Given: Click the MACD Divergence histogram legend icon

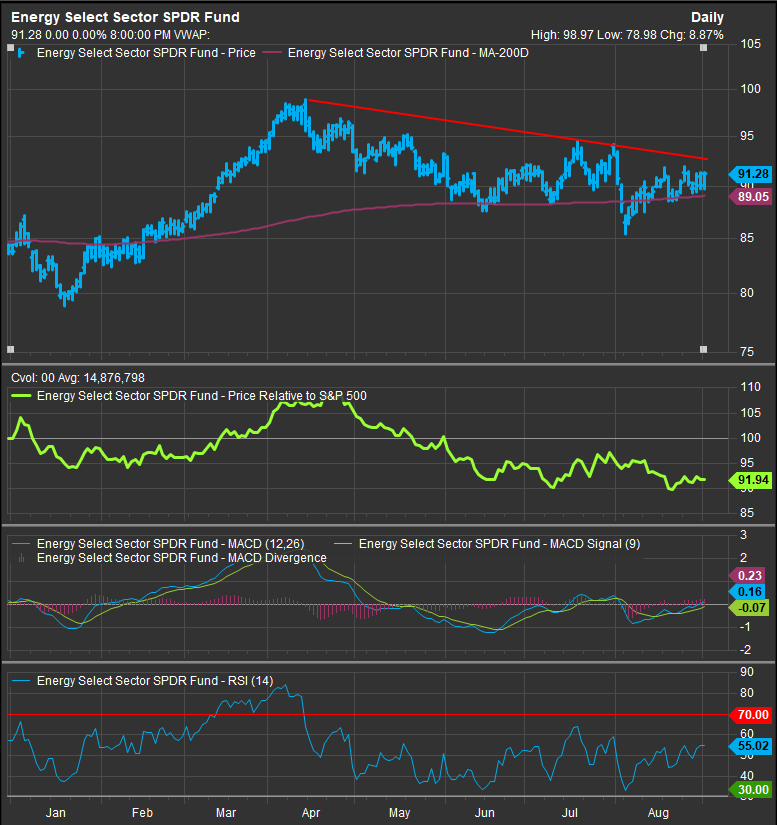Looking at the screenshot, I should tap(21, 558).
